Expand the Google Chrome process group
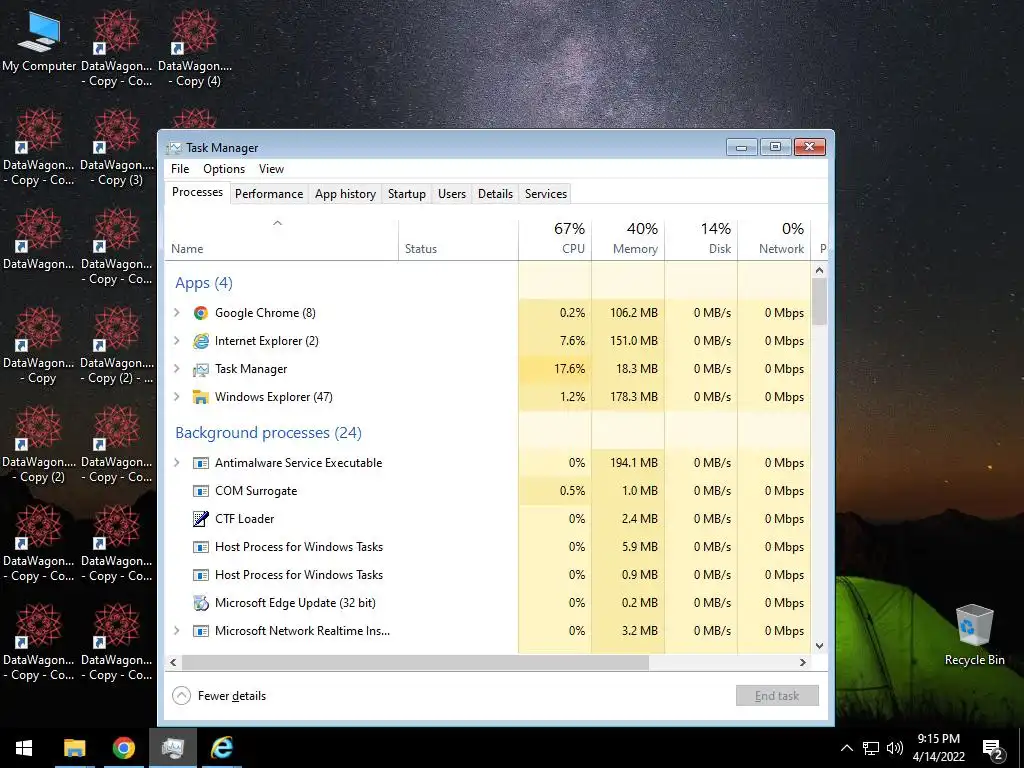Image resolution: width=1024 pixels, height=768 pixels. click(x=176, y=313)
